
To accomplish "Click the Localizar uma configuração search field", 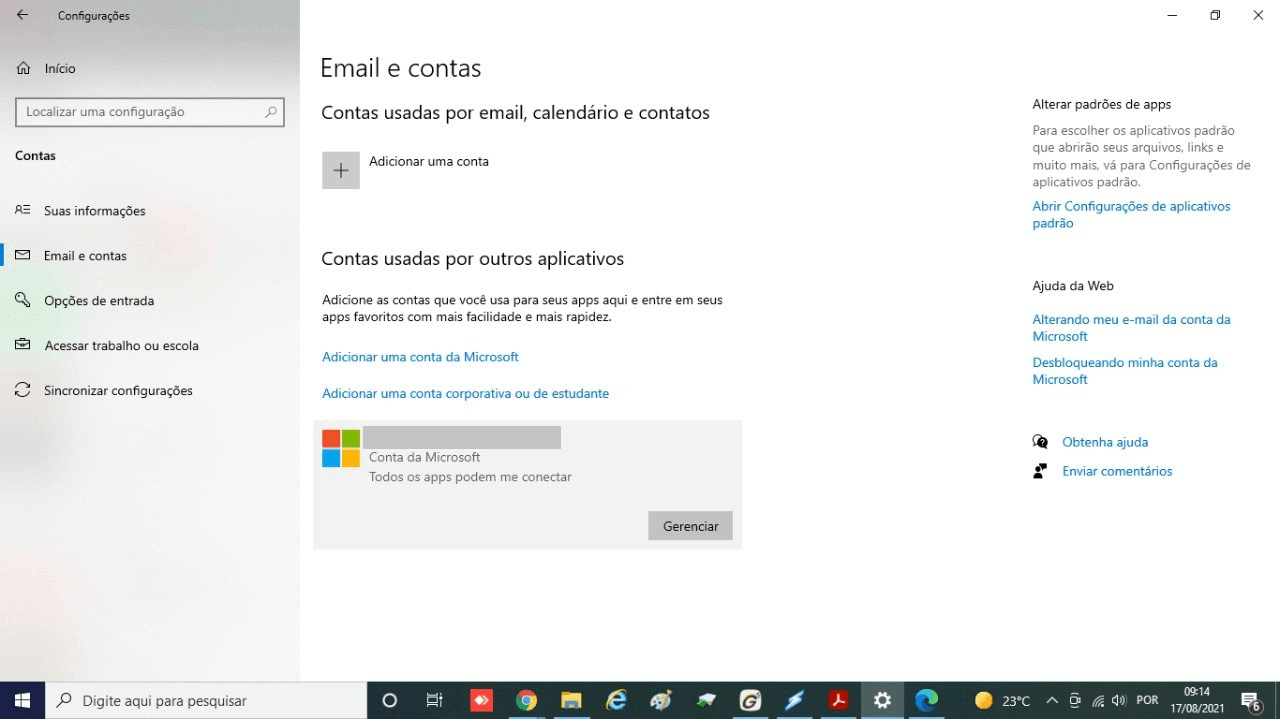I will pos(150,112).
